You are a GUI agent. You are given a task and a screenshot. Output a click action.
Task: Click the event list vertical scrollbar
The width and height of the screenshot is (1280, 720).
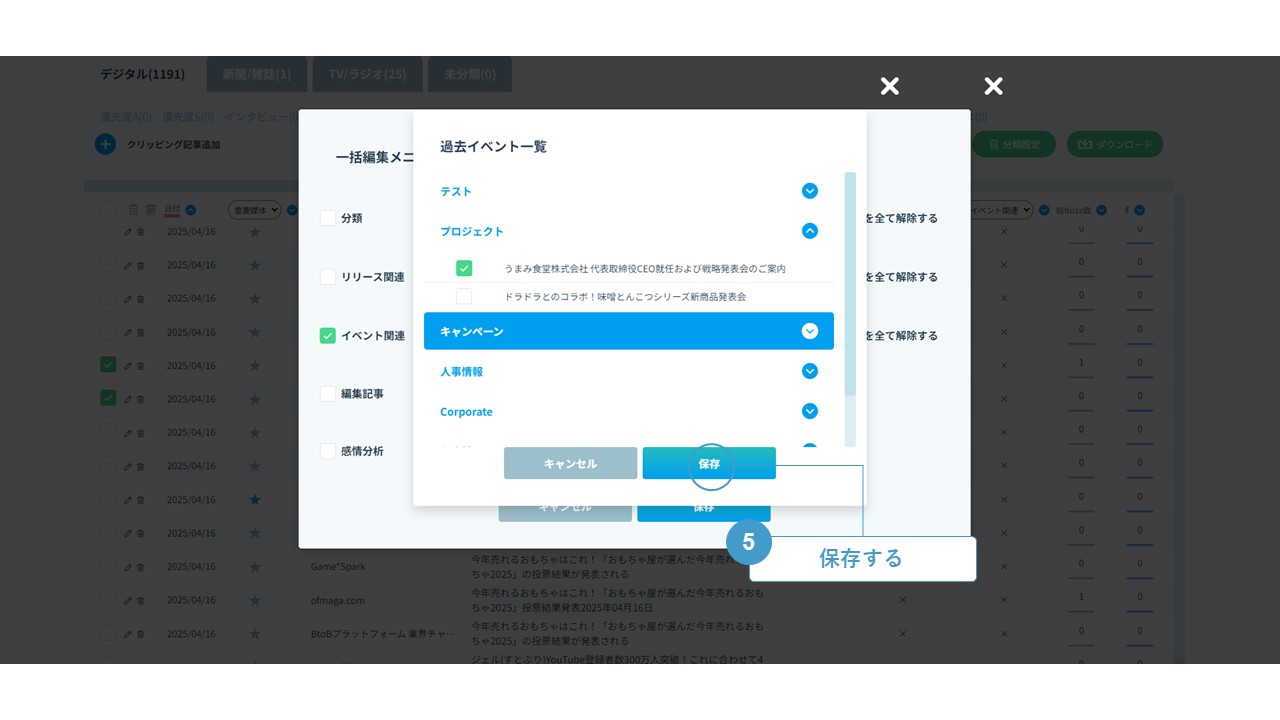pos(850,285)
